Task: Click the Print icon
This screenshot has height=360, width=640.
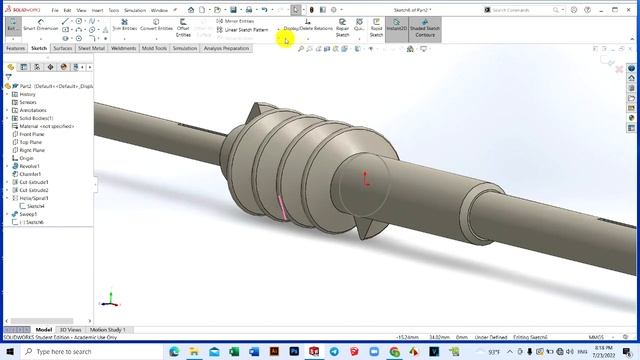Action: tap(249, 10)
